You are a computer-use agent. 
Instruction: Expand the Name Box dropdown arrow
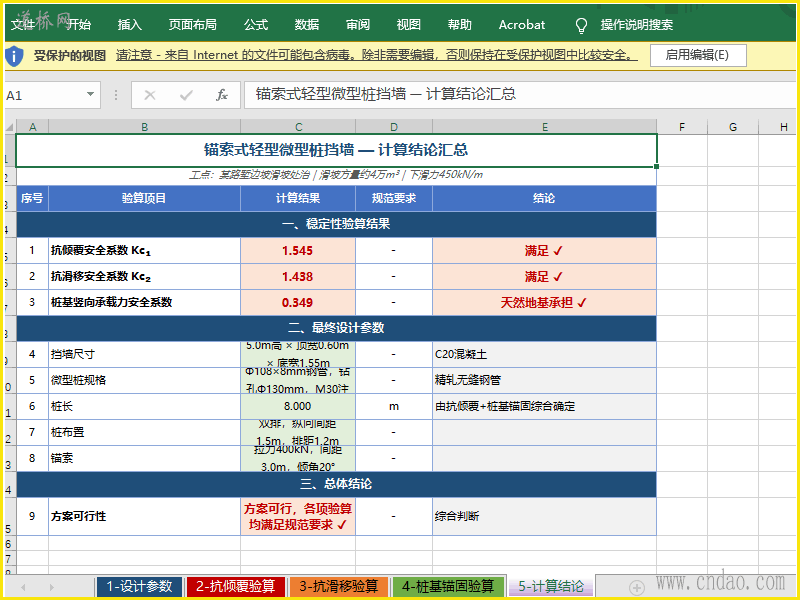click(x=90, y=94)
